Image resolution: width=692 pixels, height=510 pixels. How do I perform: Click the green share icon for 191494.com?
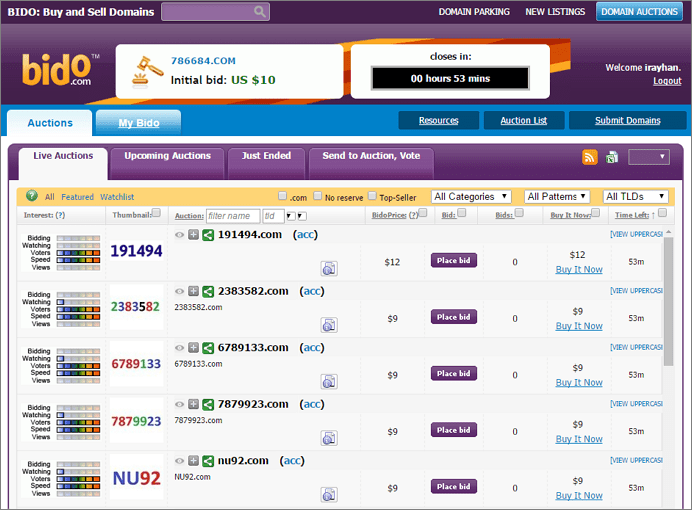208,235
